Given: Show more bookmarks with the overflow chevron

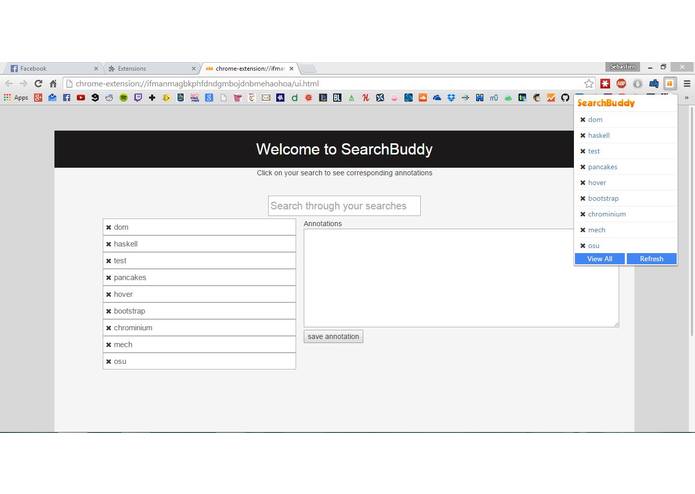Looking at the screenshot, I should pos(687,98).
